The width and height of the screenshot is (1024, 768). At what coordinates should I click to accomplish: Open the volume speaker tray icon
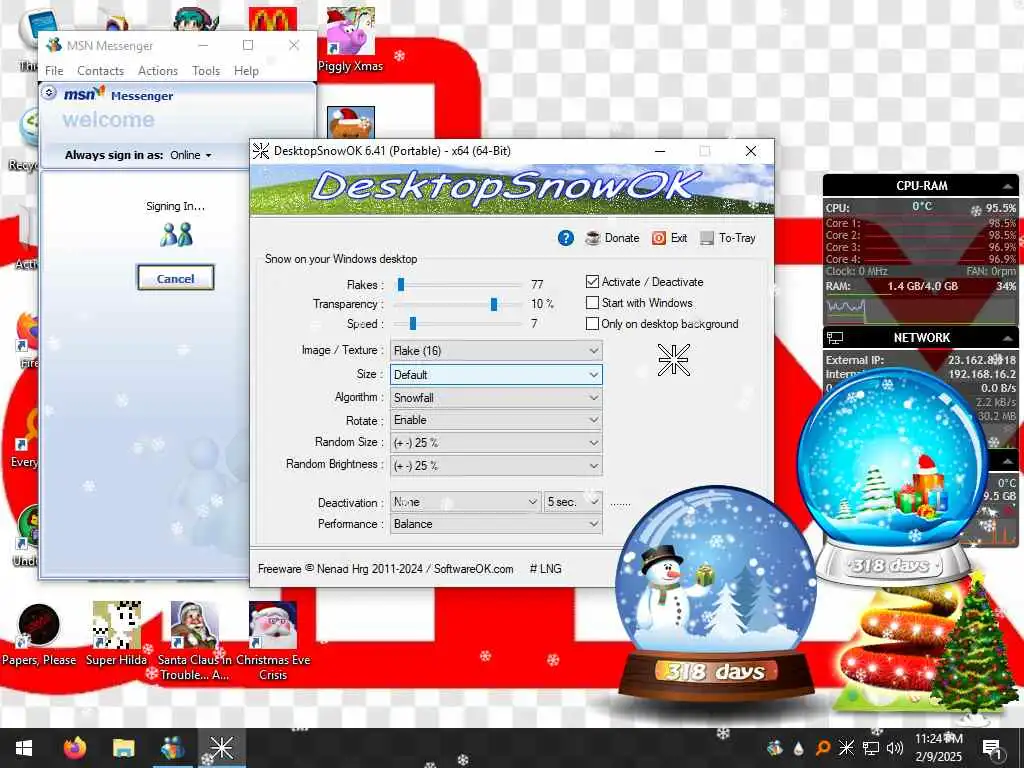click(x=895, y=748)
